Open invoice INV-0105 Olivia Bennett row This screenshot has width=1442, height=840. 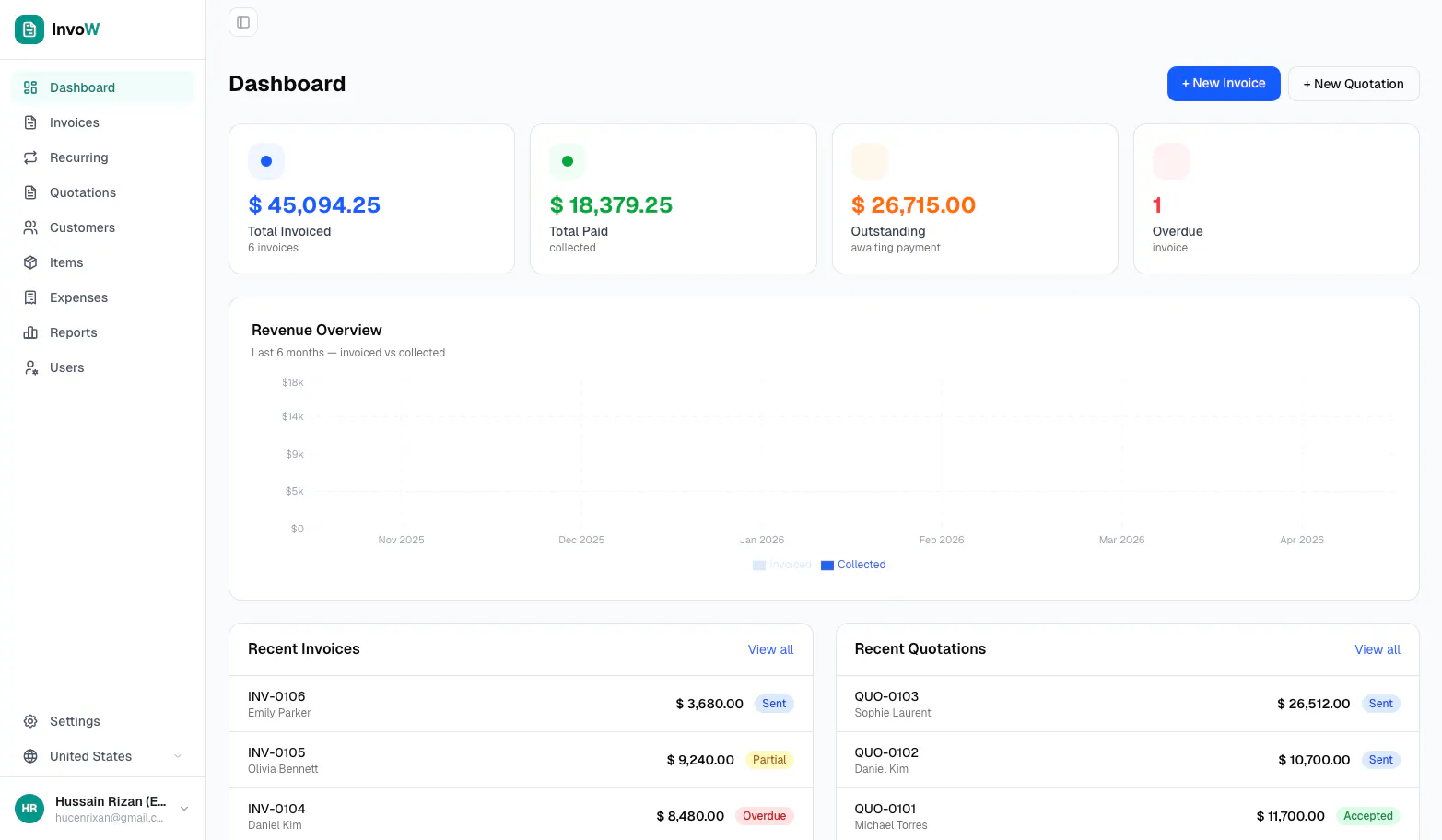click(521, 760)
